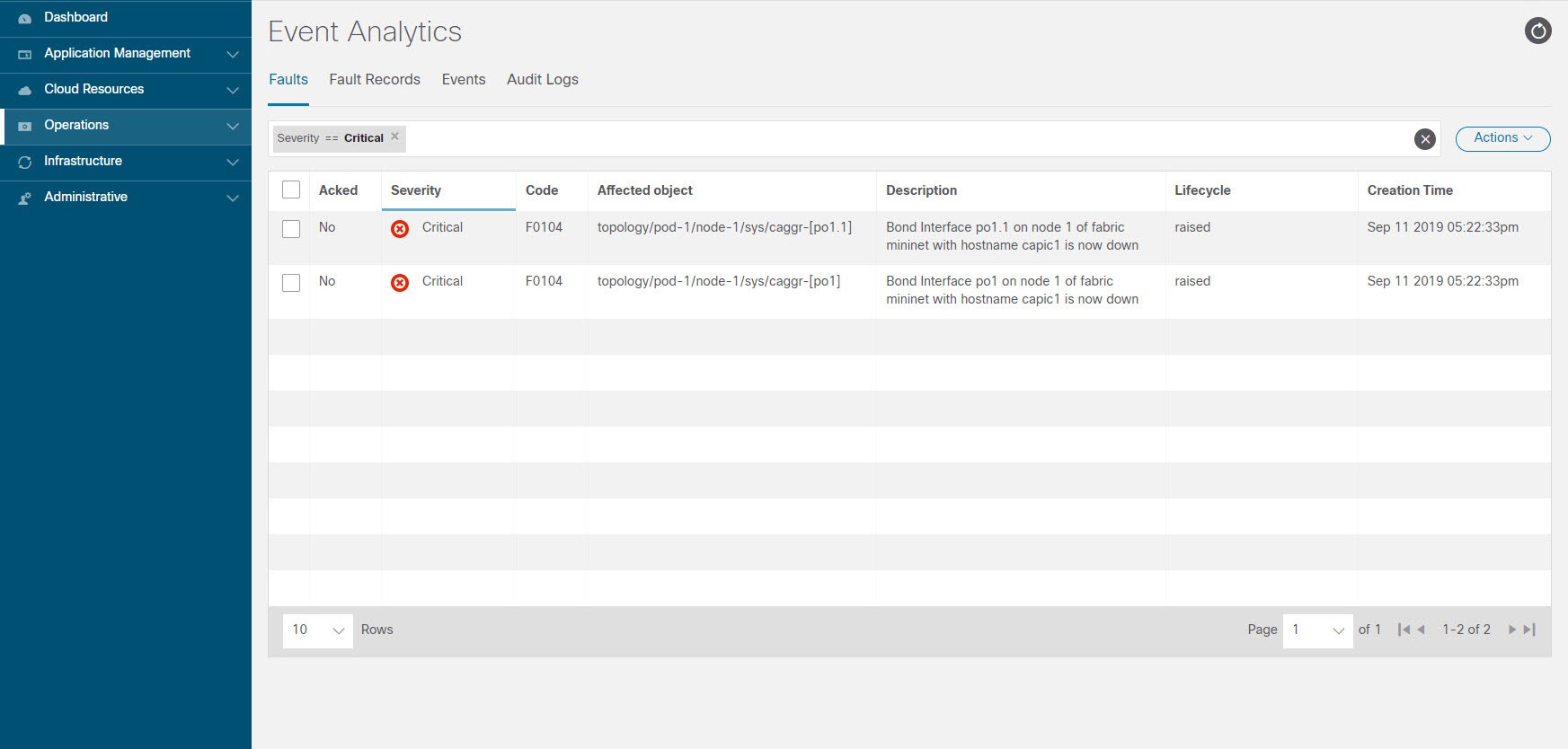Clear the filter bar with X icon
The width and height of the screenshot is (1568, 749).
1424,139
